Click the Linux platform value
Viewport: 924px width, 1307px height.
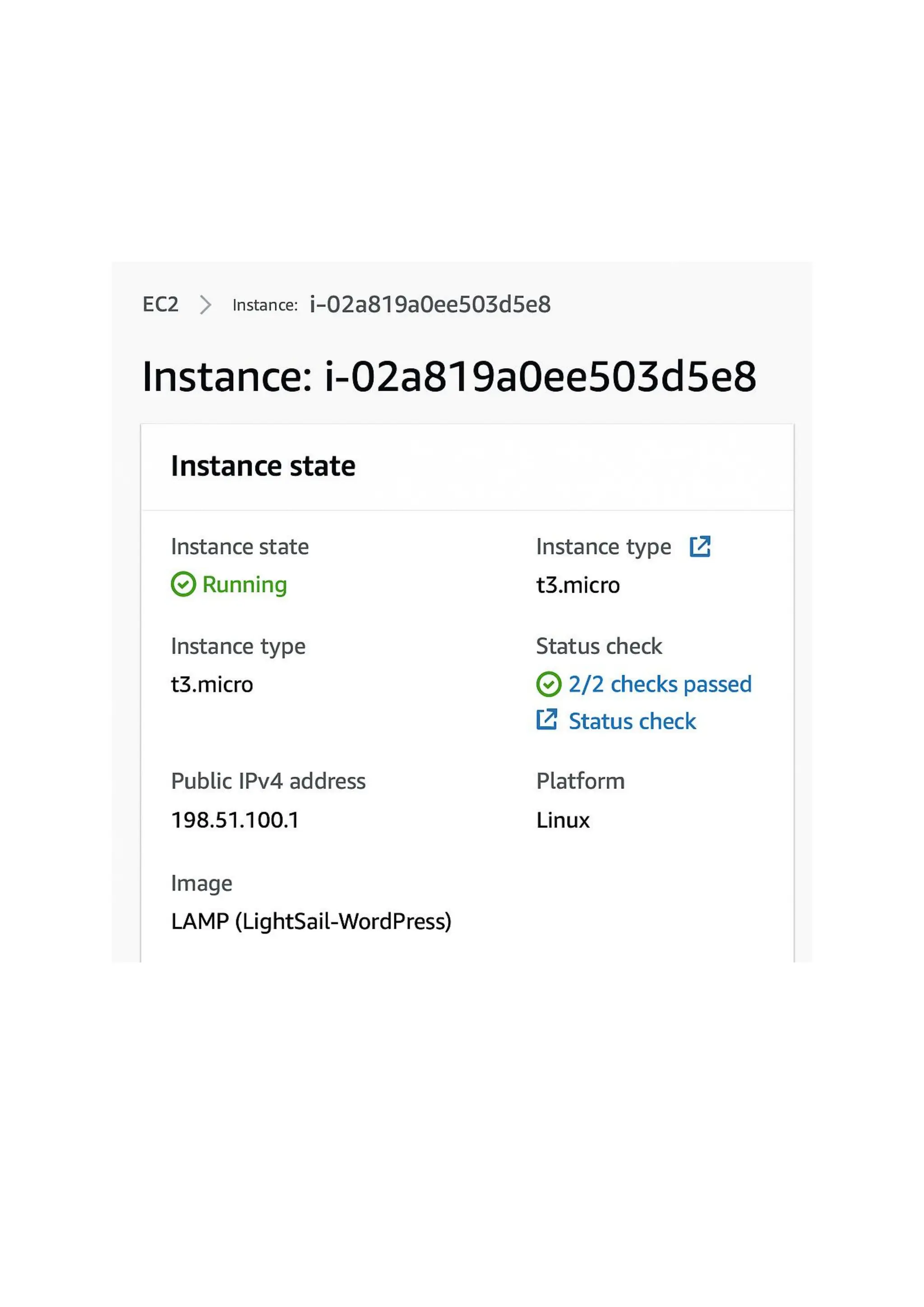[563, 820]
